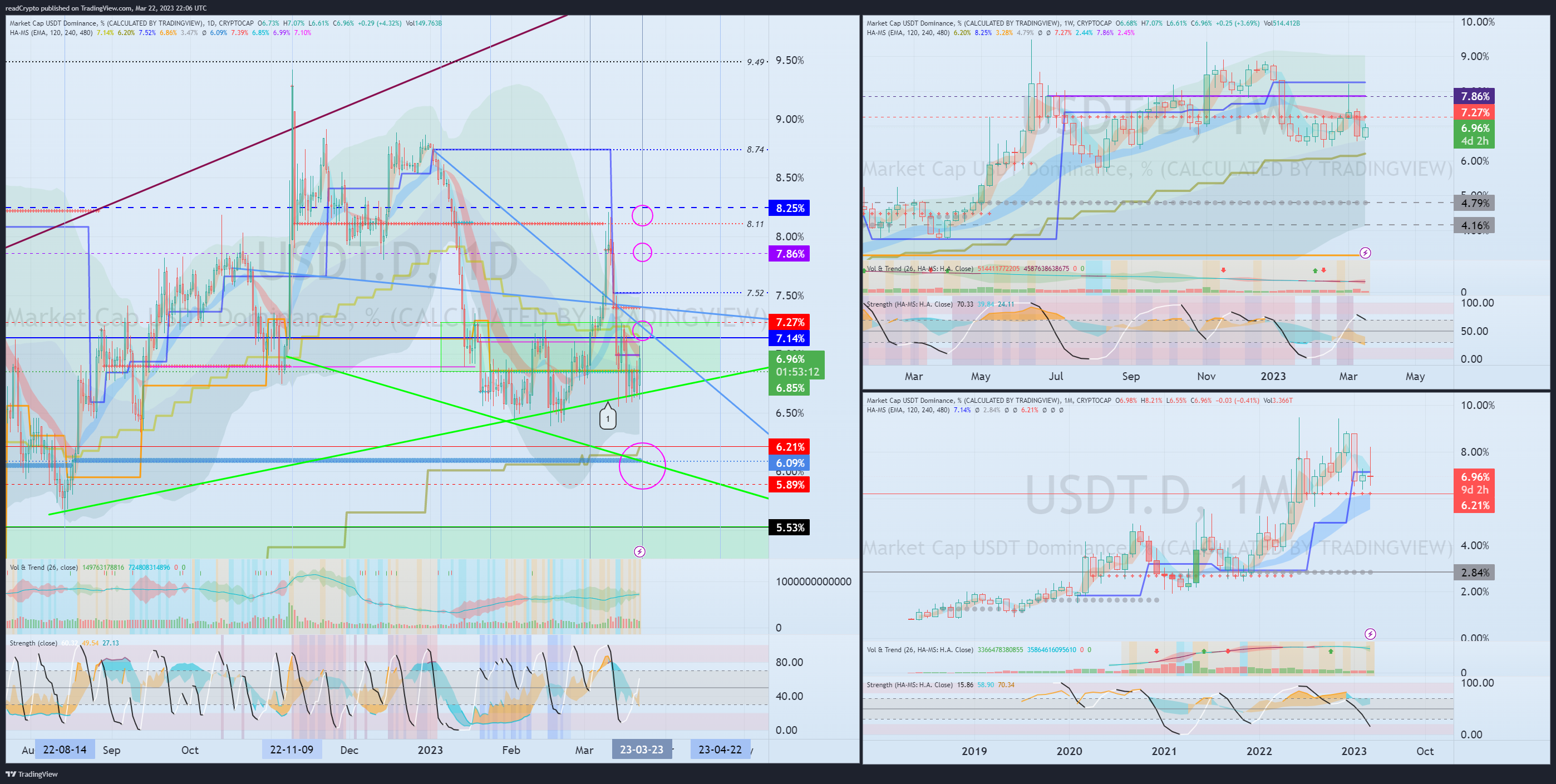Click the 2021 label on the monthly chart time axis
1556x784 pixels.
pyautogui.click(x=1163, y=751)
